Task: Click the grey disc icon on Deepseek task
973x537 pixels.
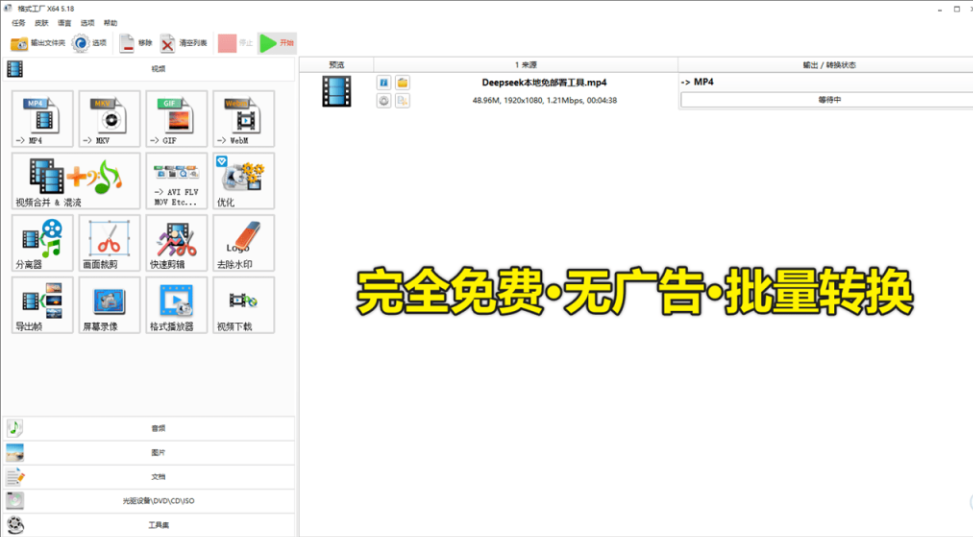Action: coord(383,101)
